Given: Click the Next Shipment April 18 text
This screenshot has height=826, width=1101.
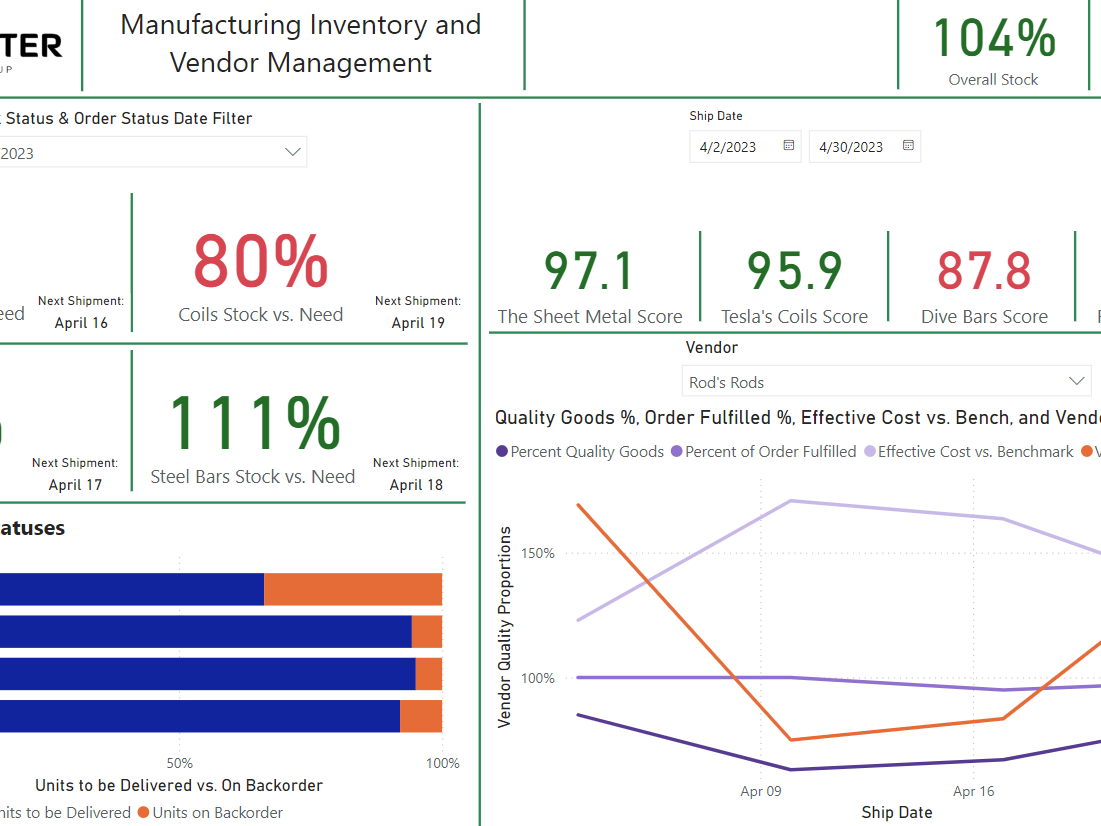Looking at the screenshot, I should click(416, 474).
